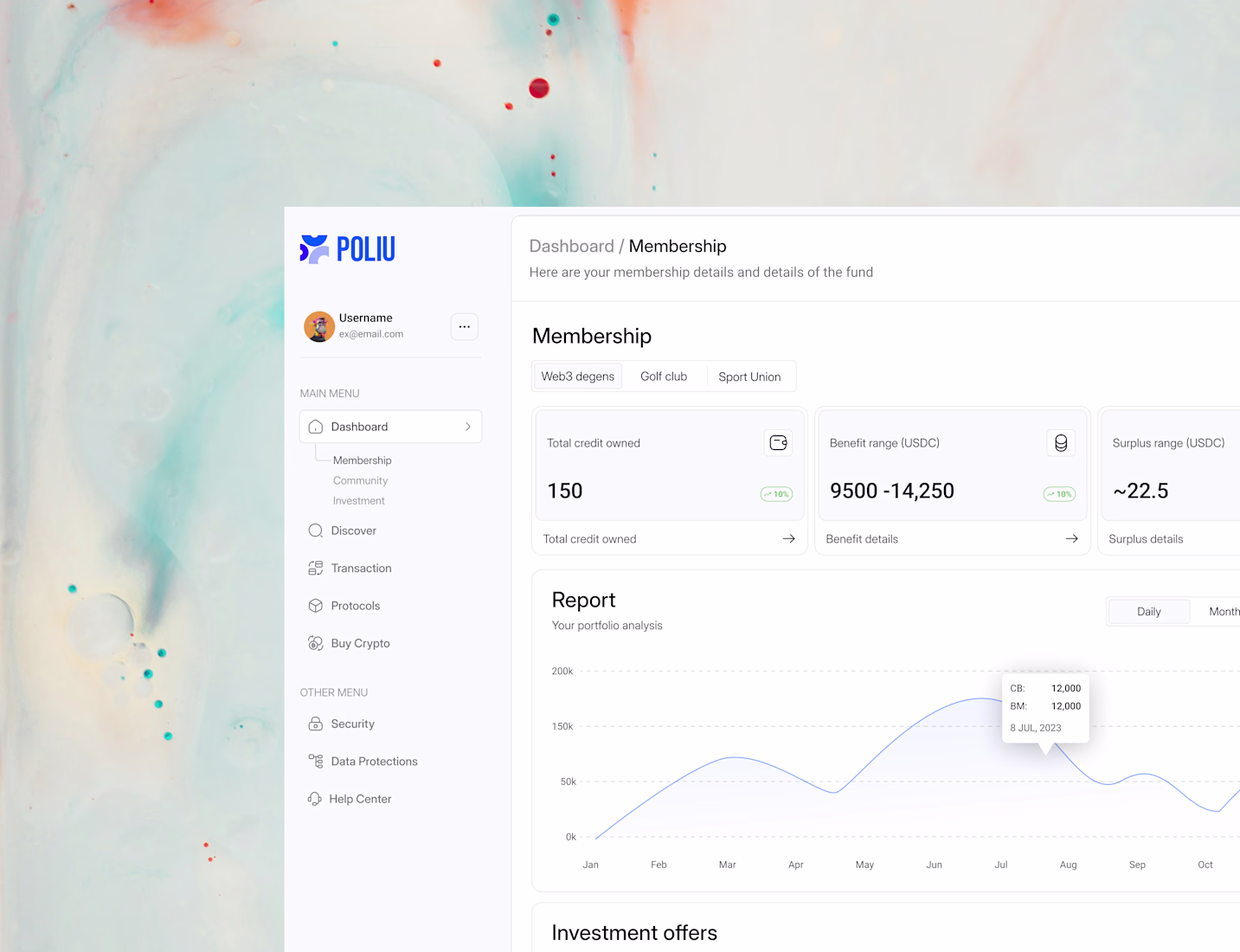Viewport: 1240px width, 952px height.
Task: Open Help Center menu item
Action: pyautogui.click(x=360, y=799)
